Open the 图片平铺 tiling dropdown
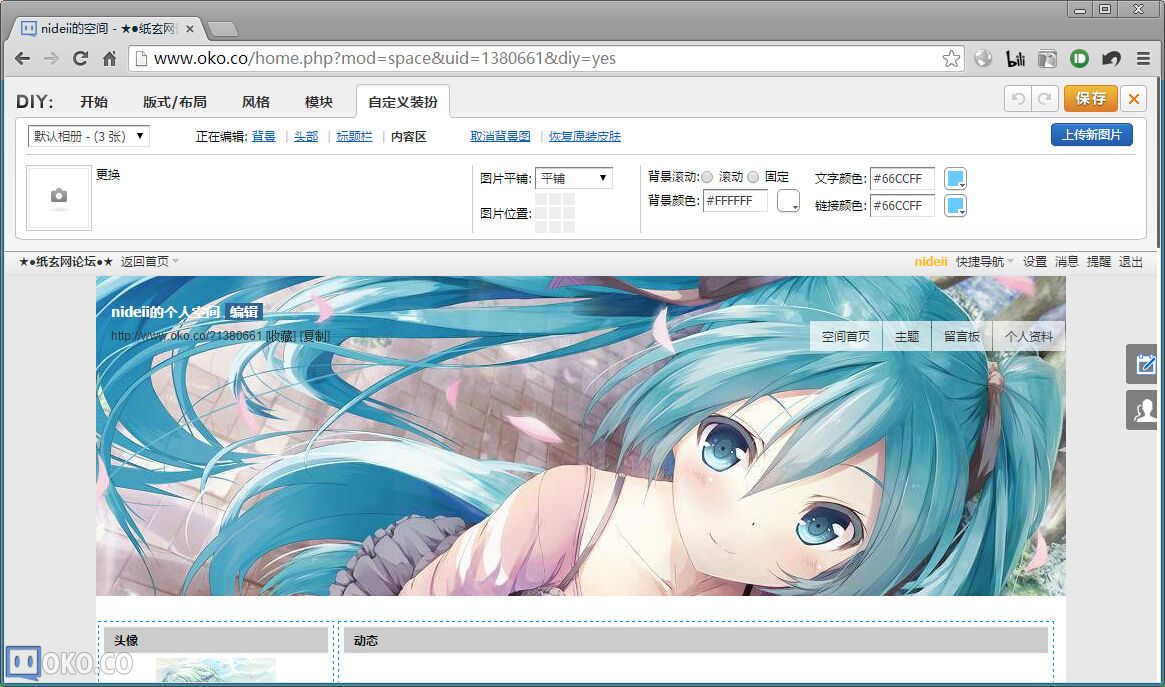Screen dimensions: 1165x687 574,178
